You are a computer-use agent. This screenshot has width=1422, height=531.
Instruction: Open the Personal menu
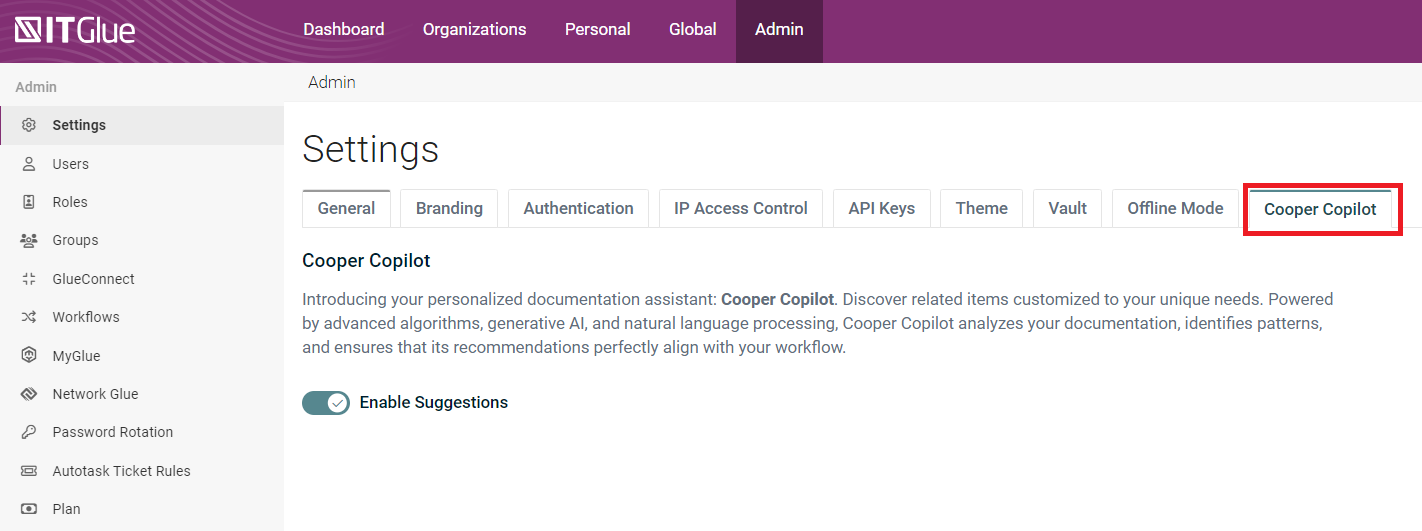[598, 30]
